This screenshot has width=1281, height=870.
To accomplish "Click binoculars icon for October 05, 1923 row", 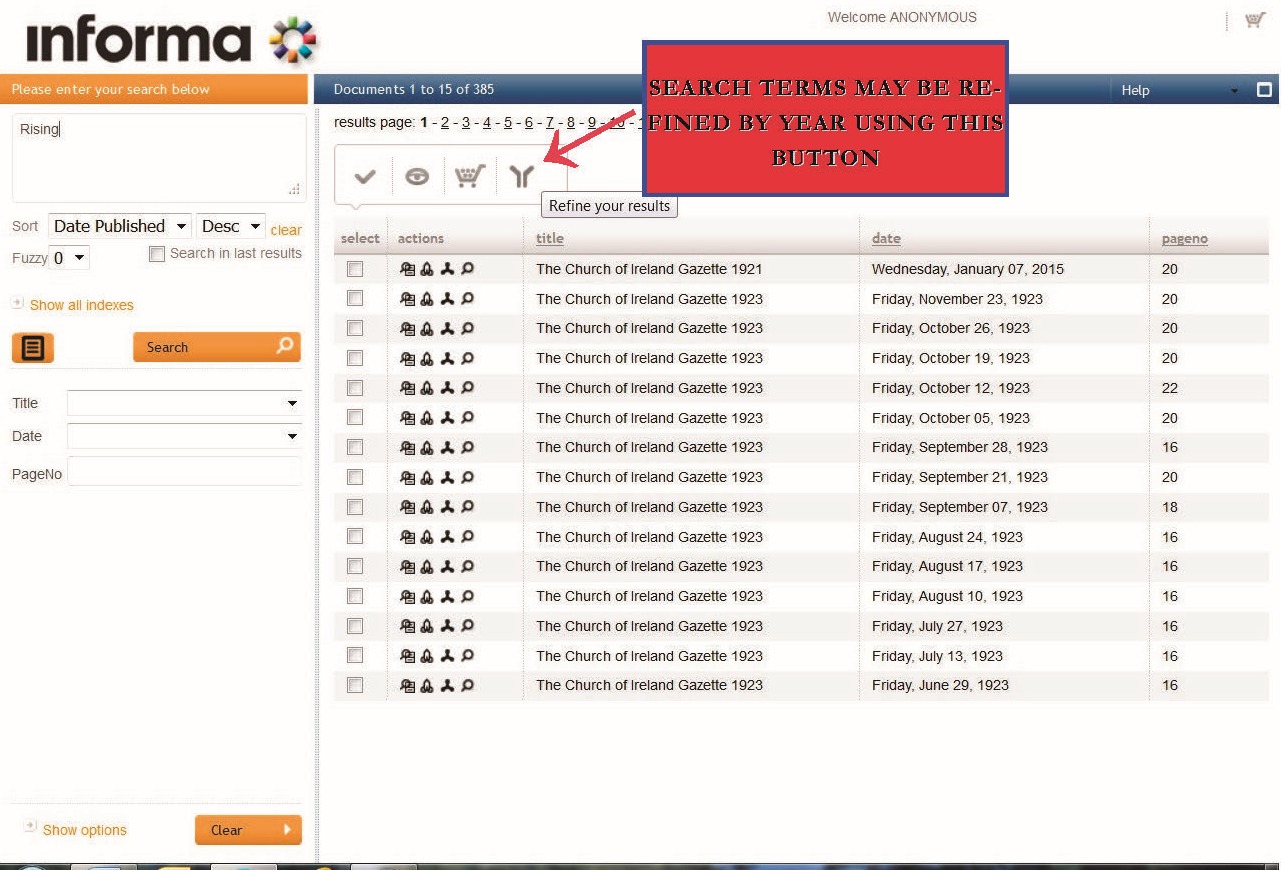I will (427, 418).
